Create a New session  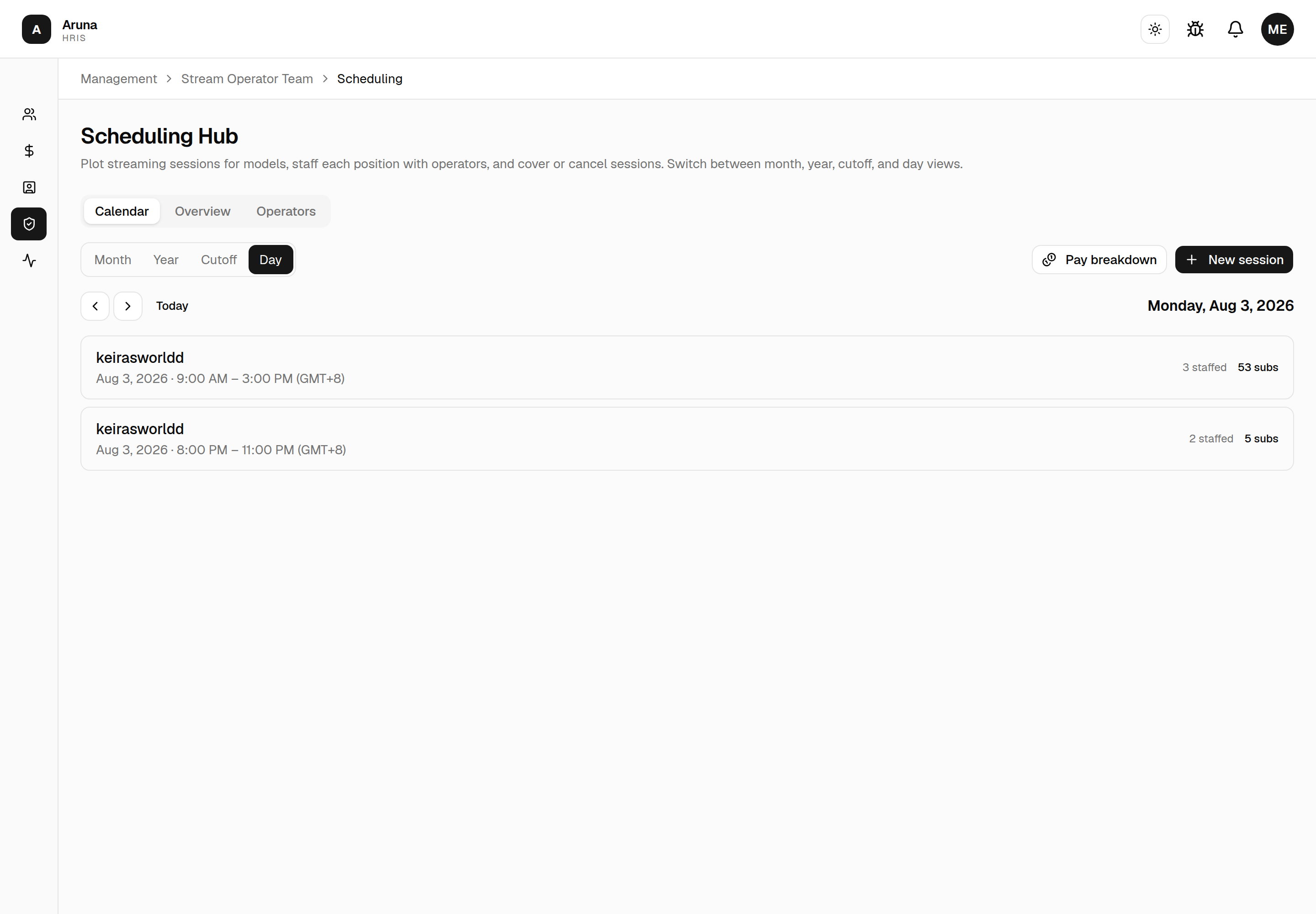pyautogui.click(x=1234, y=260)
